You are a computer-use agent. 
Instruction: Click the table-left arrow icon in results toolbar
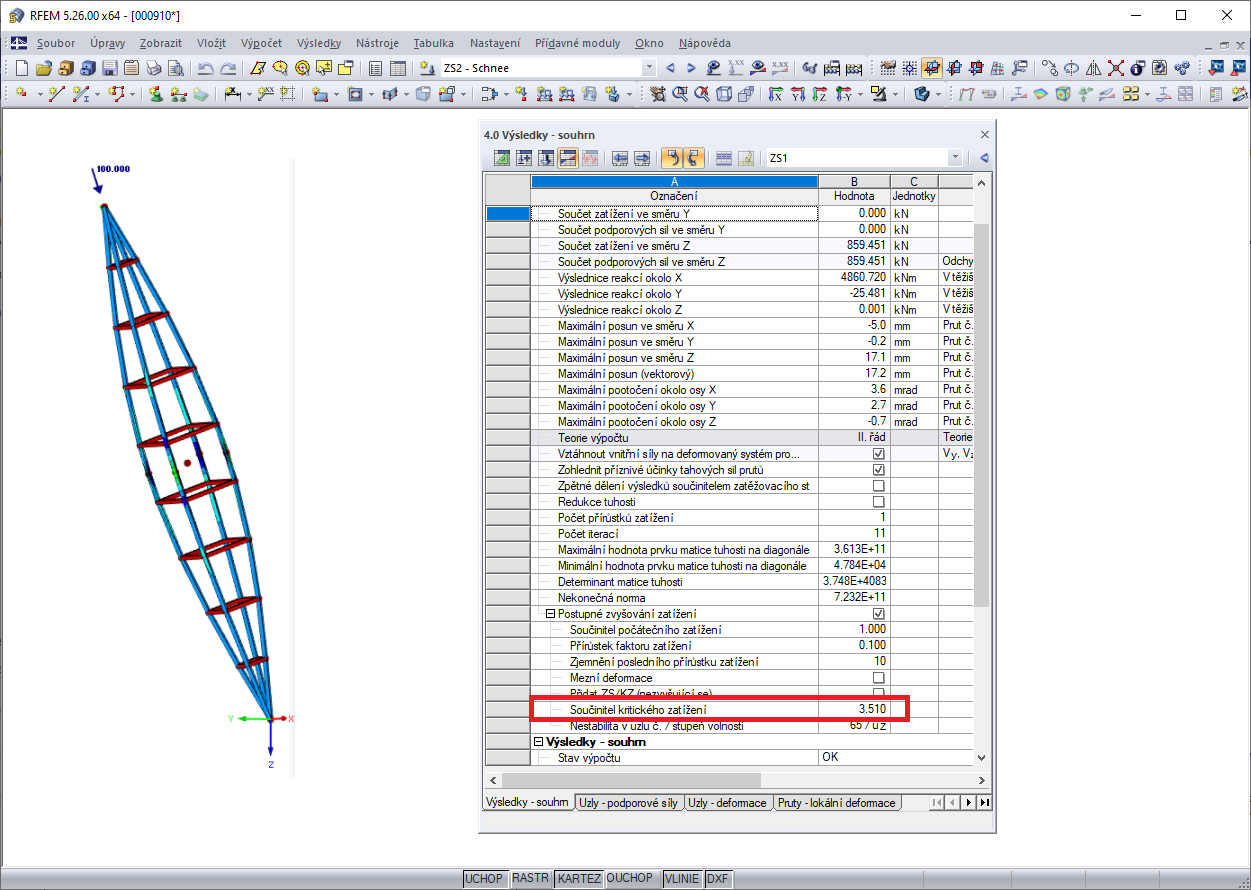pos(620,158)
